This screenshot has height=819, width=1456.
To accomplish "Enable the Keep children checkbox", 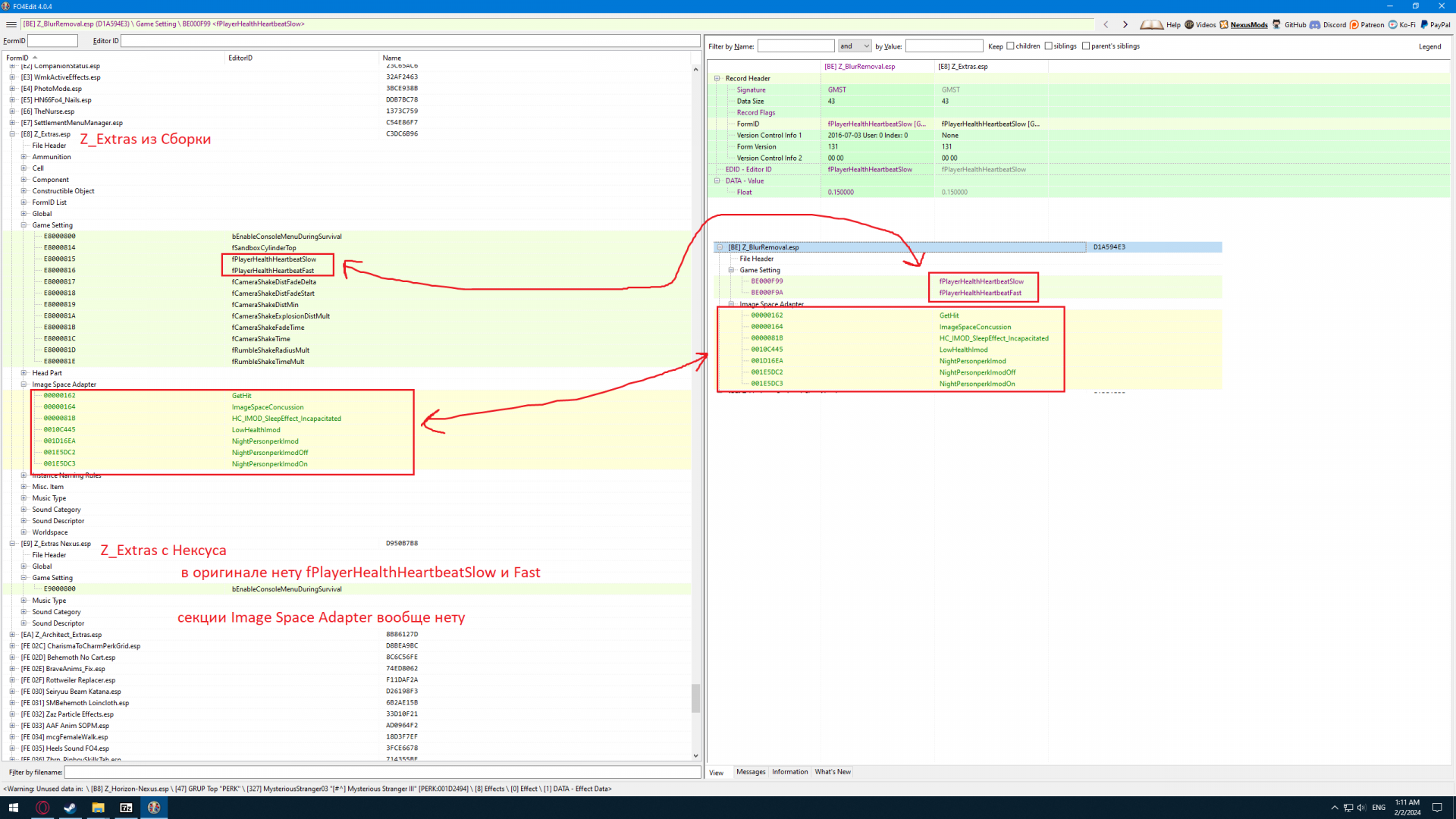I will pos(1010,46).
